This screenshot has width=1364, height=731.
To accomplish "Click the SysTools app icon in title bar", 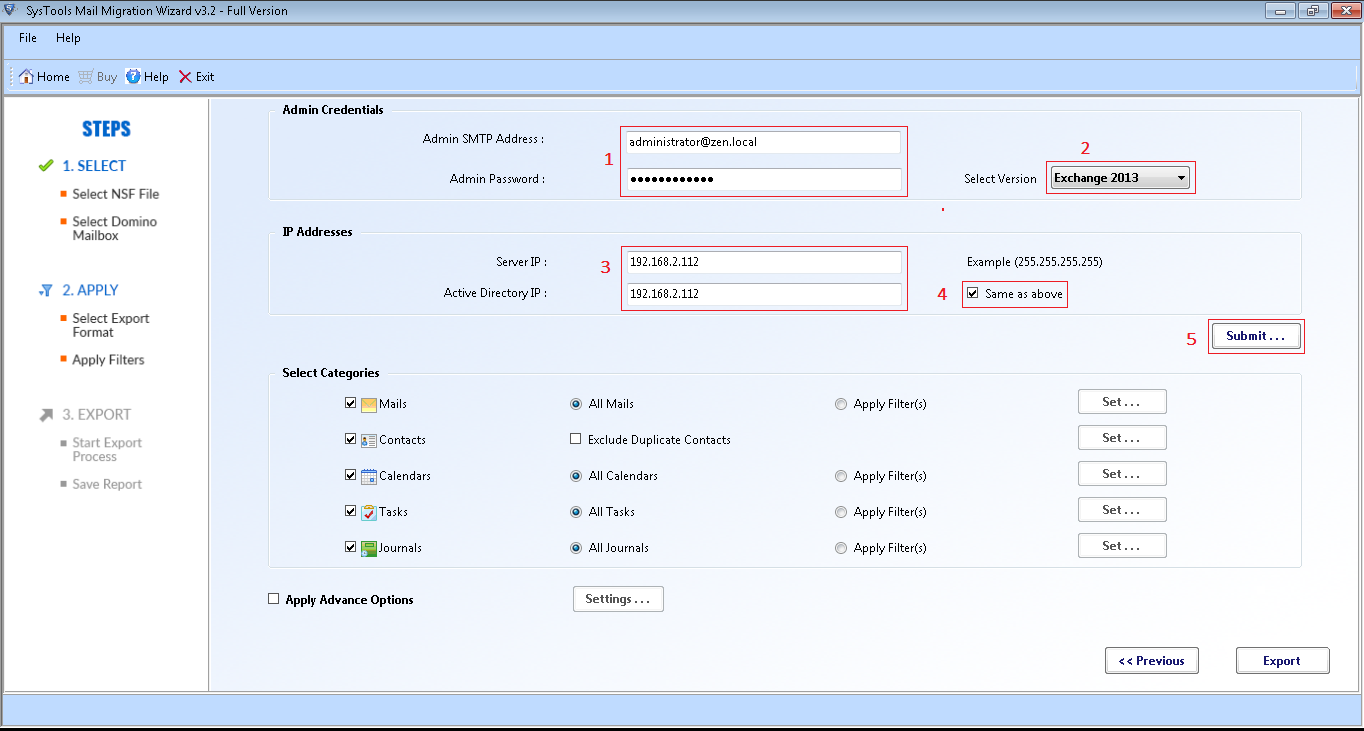I will tap(10, 11).
